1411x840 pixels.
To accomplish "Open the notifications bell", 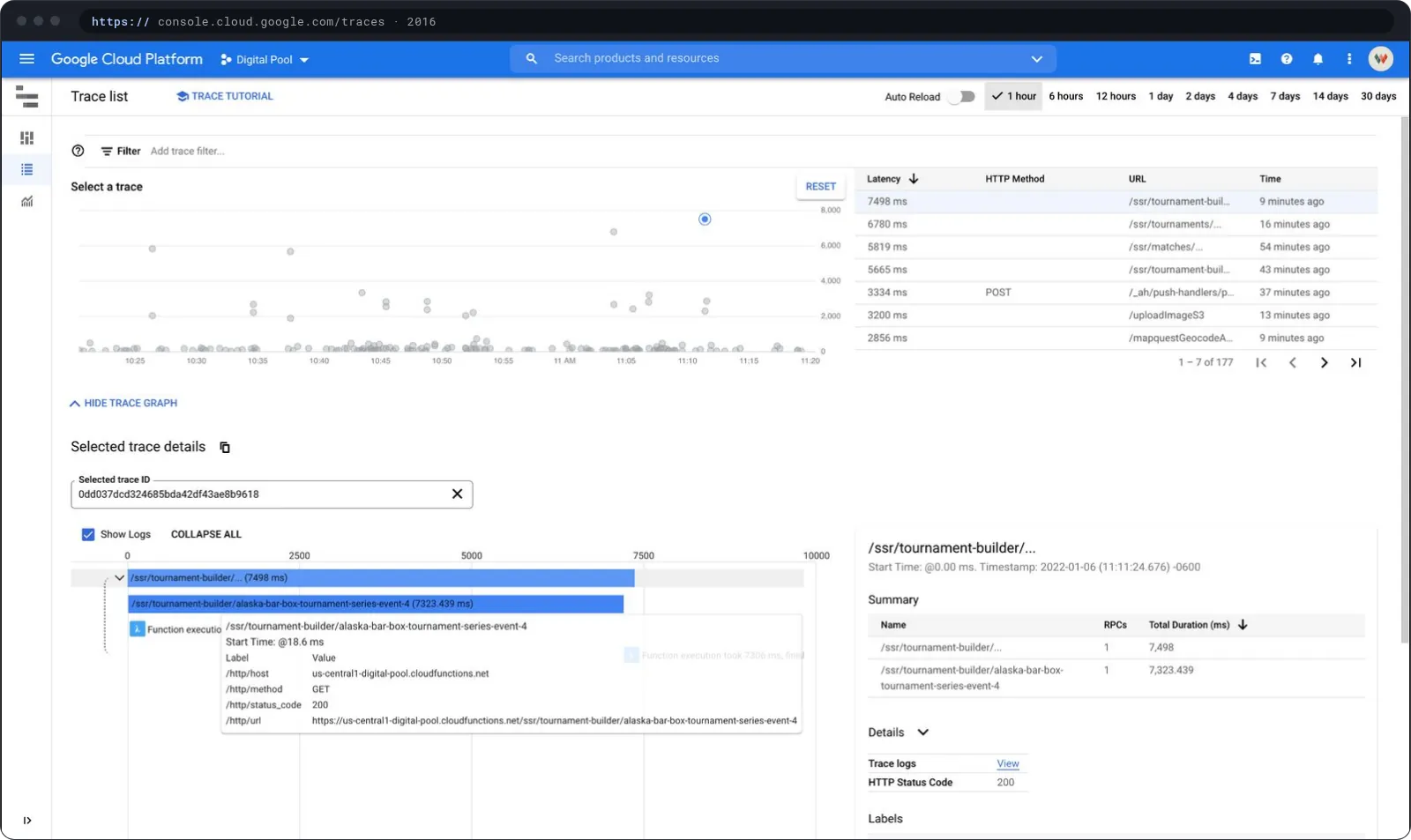I will 1318,59.
